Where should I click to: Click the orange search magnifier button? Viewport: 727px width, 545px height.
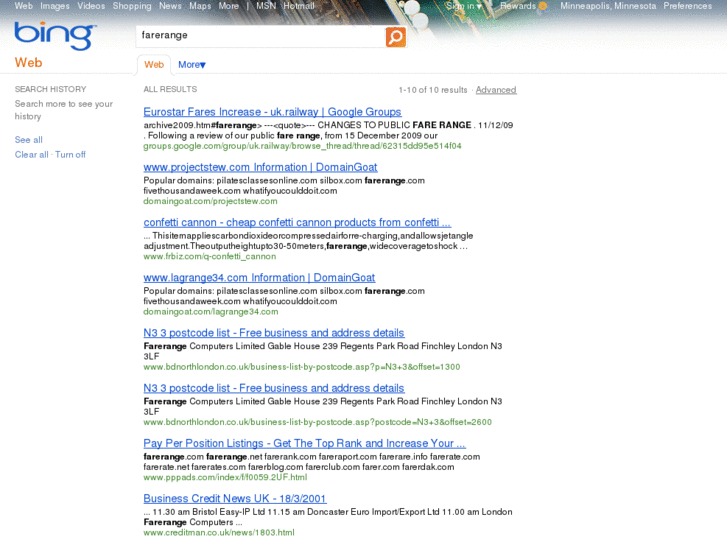coord(395,37)
